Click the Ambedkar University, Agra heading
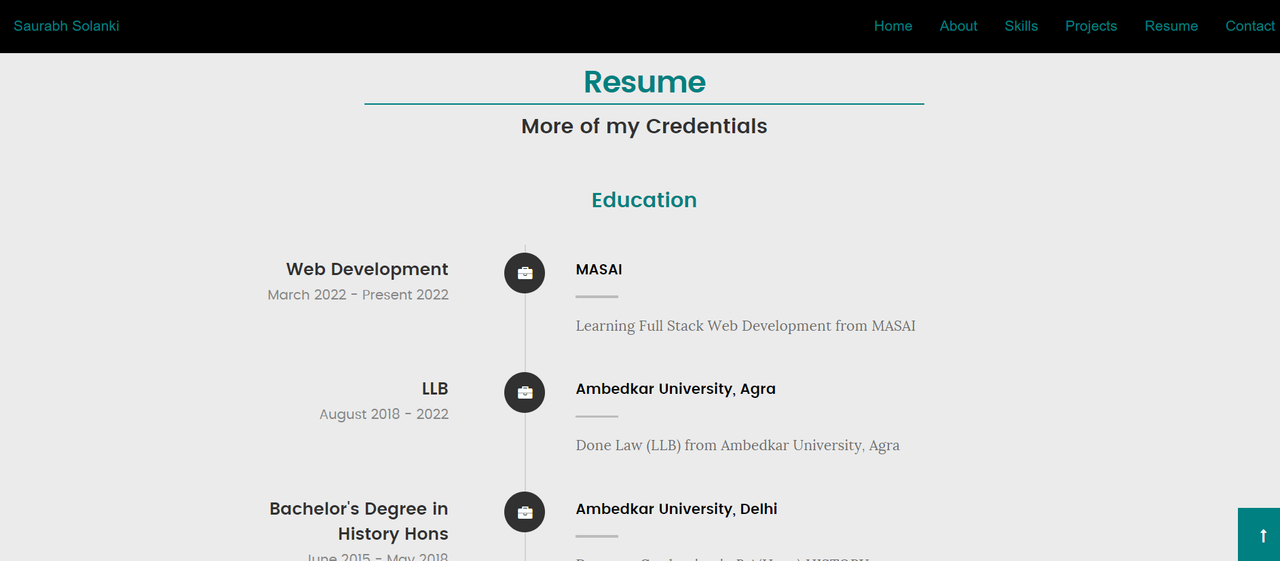Screen dimensions: 1280x561 point(676,389)
